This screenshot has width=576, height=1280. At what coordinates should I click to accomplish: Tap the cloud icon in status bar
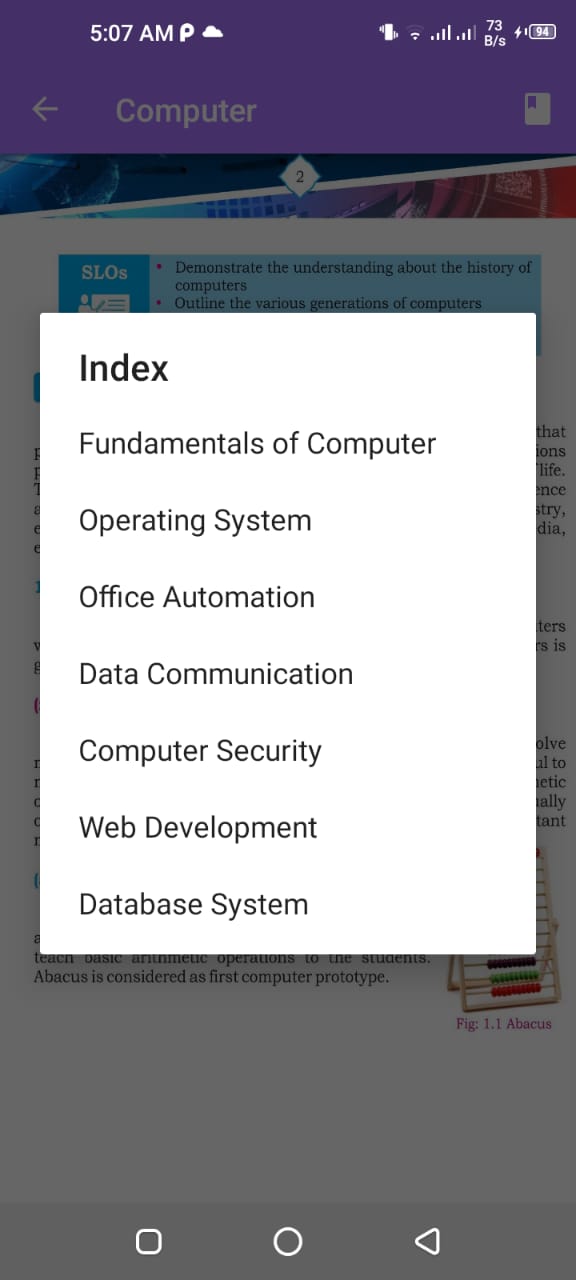point(212,32)
